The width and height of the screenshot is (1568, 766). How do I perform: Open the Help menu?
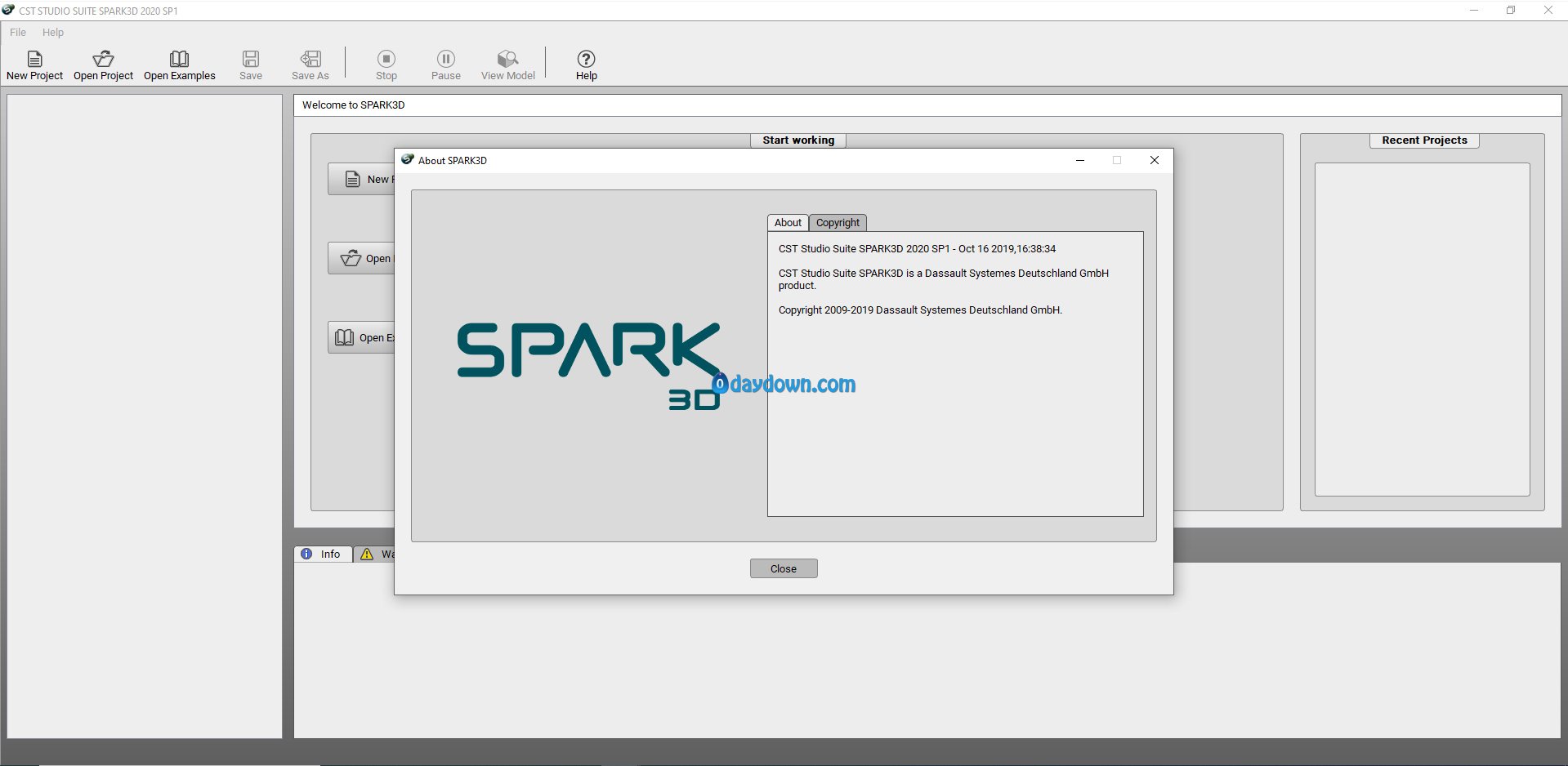(53, 33)
